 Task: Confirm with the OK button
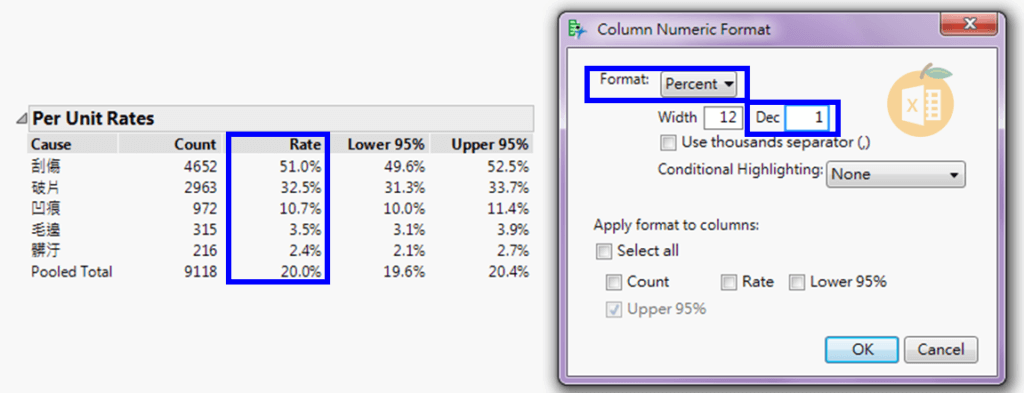pos(862,350)
